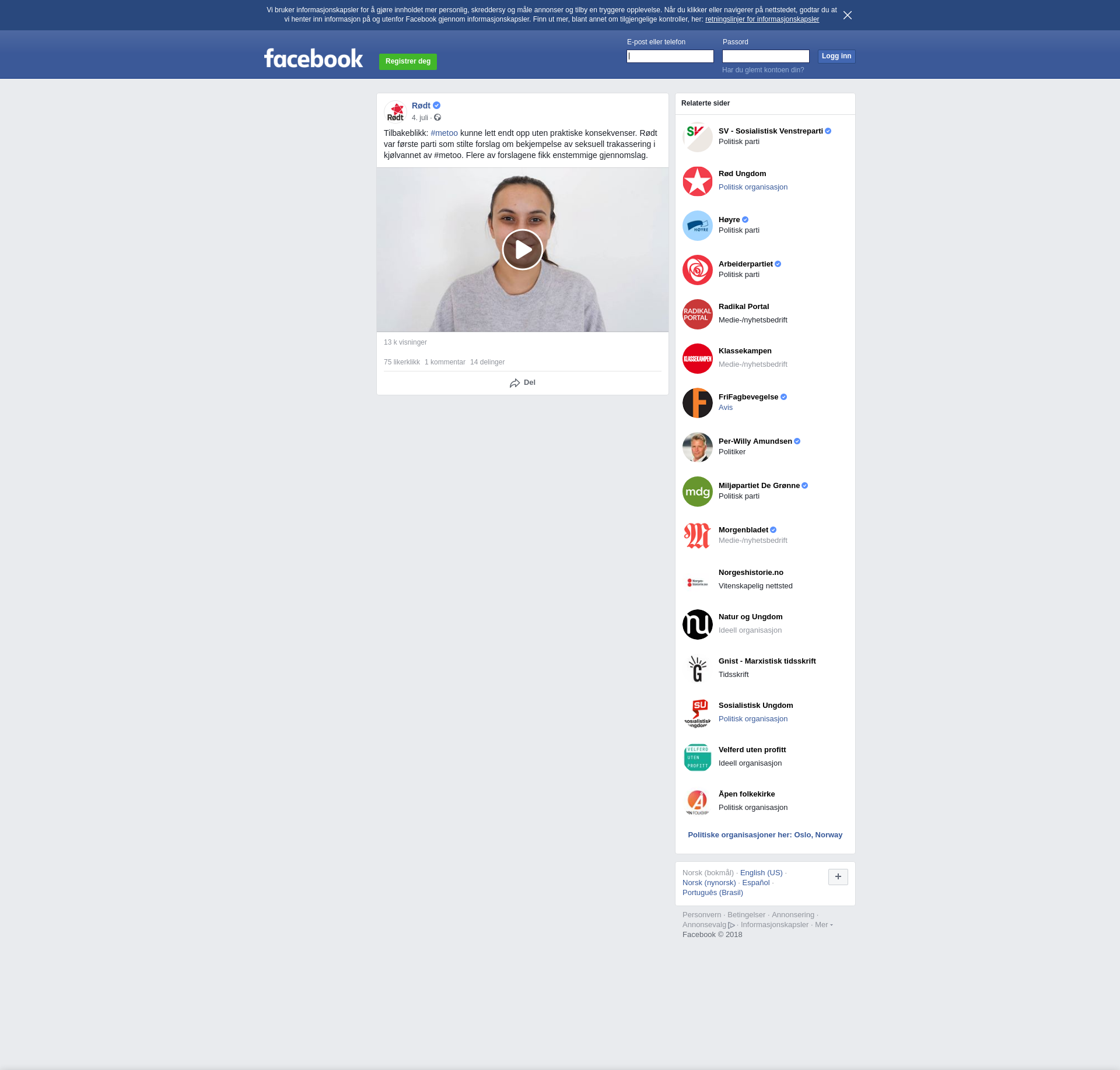
Task: Open the Rødt page name link
Action: (x=421, y=106)
